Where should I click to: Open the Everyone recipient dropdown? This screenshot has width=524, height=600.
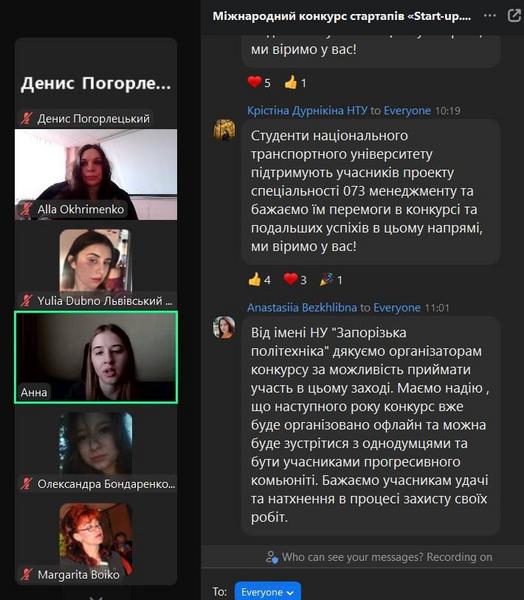pyautogui.click(x=268, y=592)
